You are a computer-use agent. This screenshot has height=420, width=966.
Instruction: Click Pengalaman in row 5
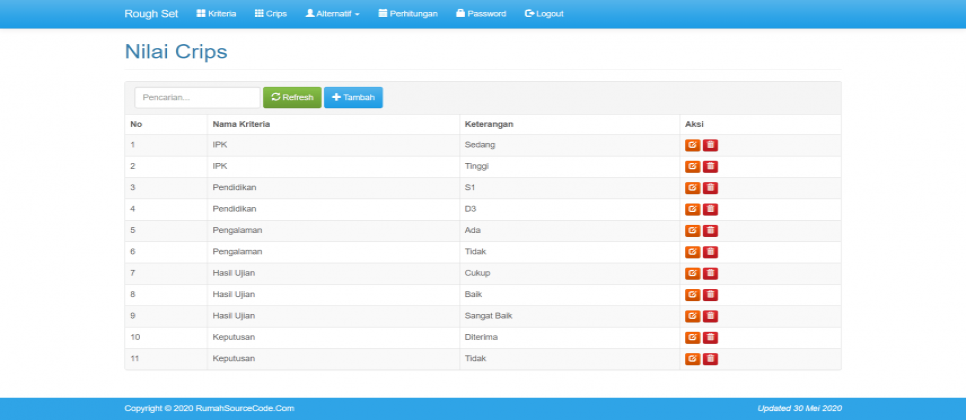237,231
